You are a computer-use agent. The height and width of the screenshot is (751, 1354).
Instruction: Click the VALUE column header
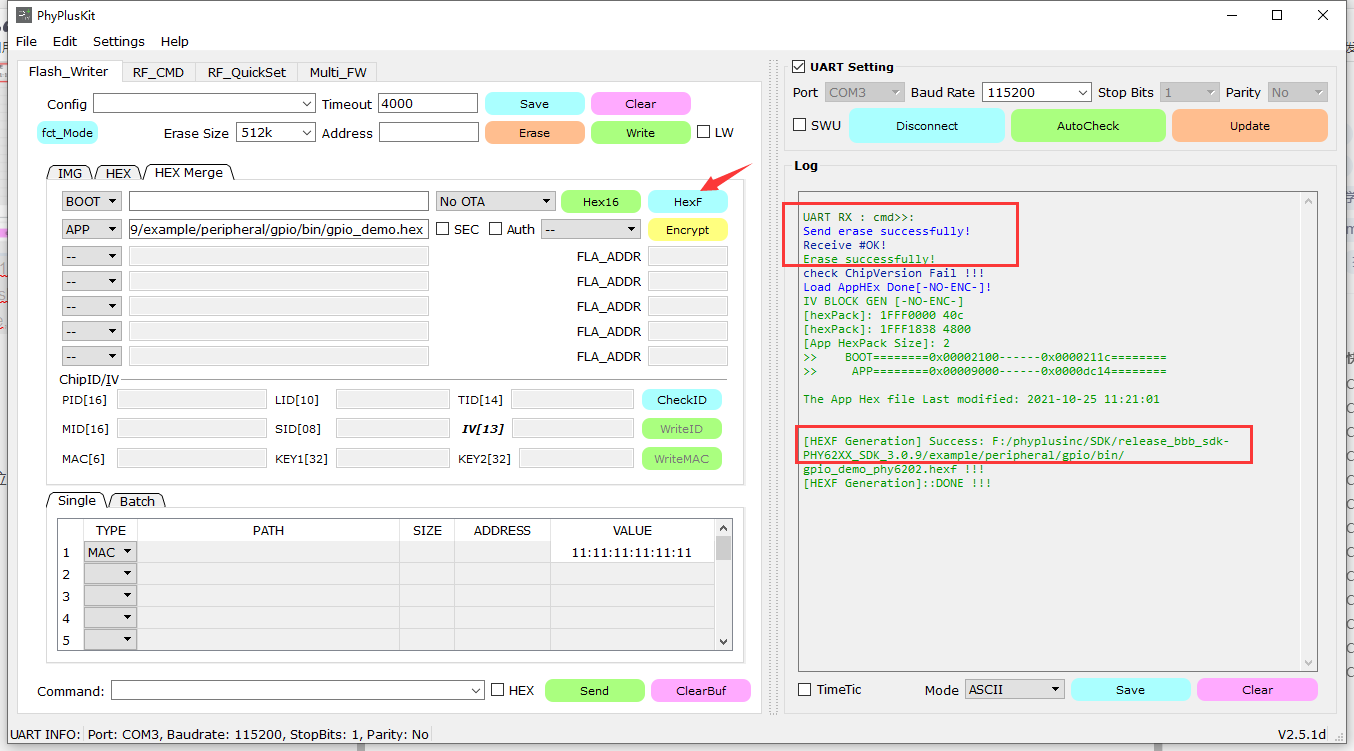coord(632,530)
